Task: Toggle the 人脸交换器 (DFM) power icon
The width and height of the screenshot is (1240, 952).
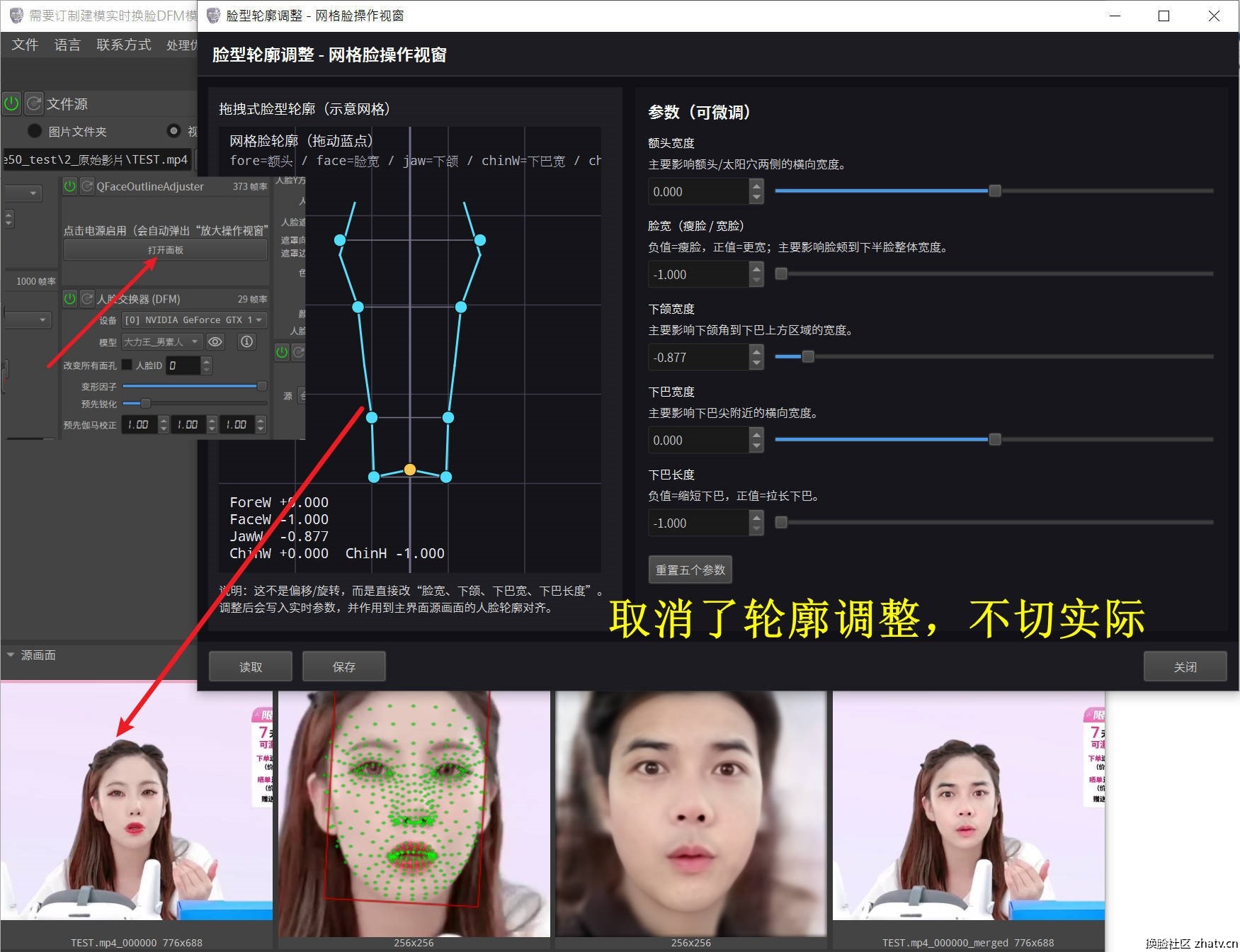Action: tap(69, 299)
